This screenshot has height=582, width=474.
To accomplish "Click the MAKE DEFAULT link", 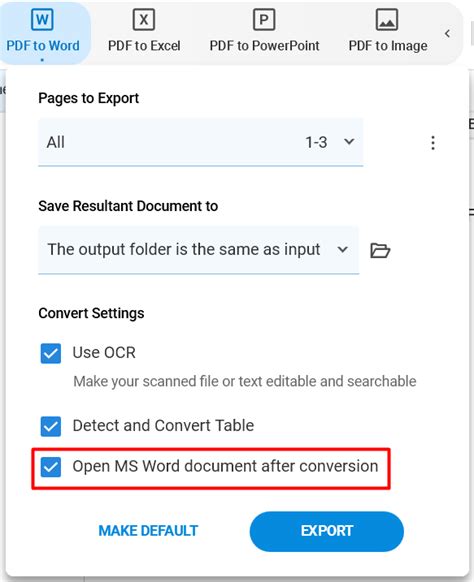I will (x=148, y=531).
